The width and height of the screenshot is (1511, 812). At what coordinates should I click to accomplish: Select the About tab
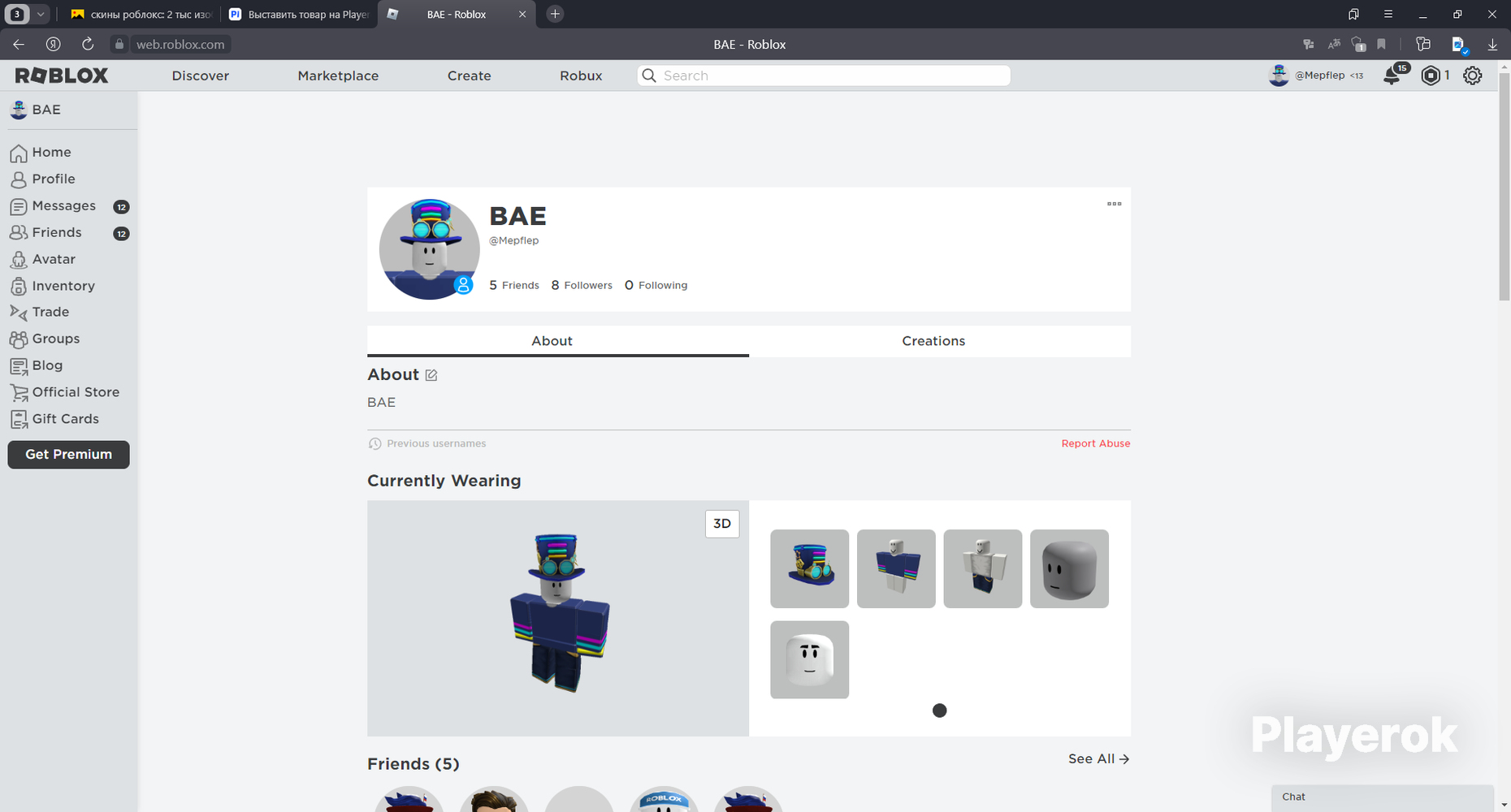[x=558, y=341]
